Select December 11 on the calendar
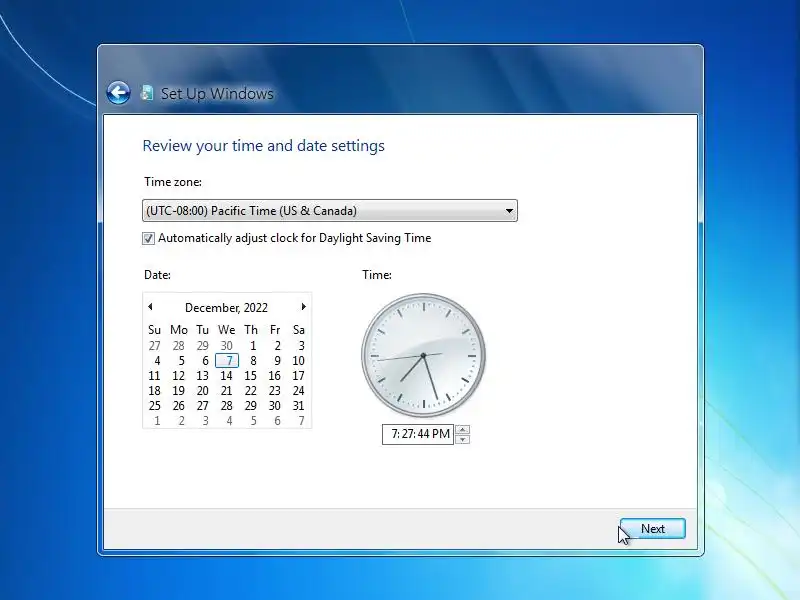This screenshot has width=800, height=600. tap(155, 376)
